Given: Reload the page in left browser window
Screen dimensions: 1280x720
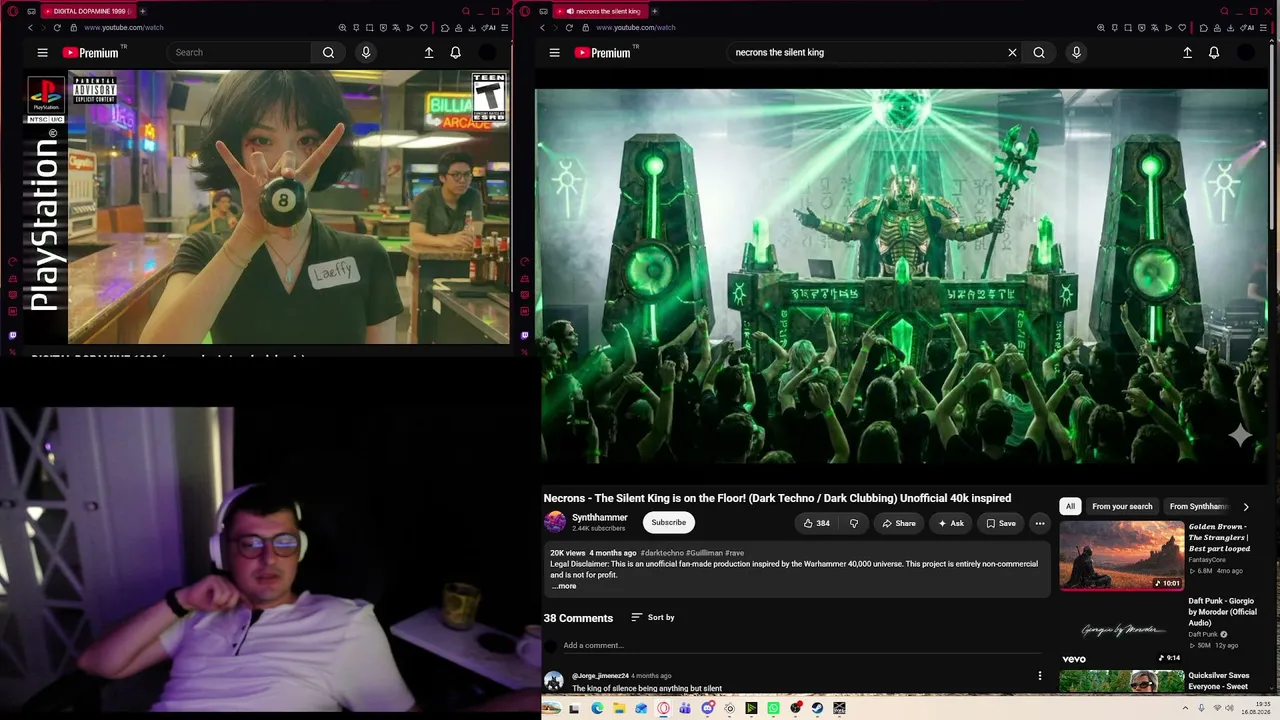Looking at the screenshot, I should tap(57, 28).
